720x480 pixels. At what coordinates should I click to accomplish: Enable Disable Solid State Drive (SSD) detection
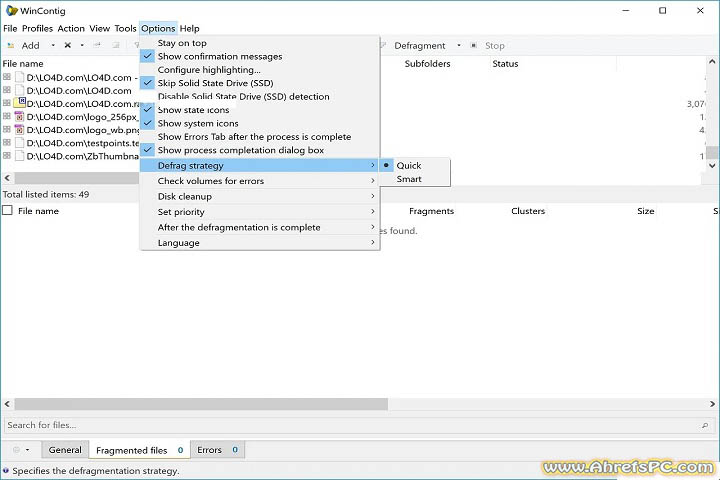click(x=259, y=96)
